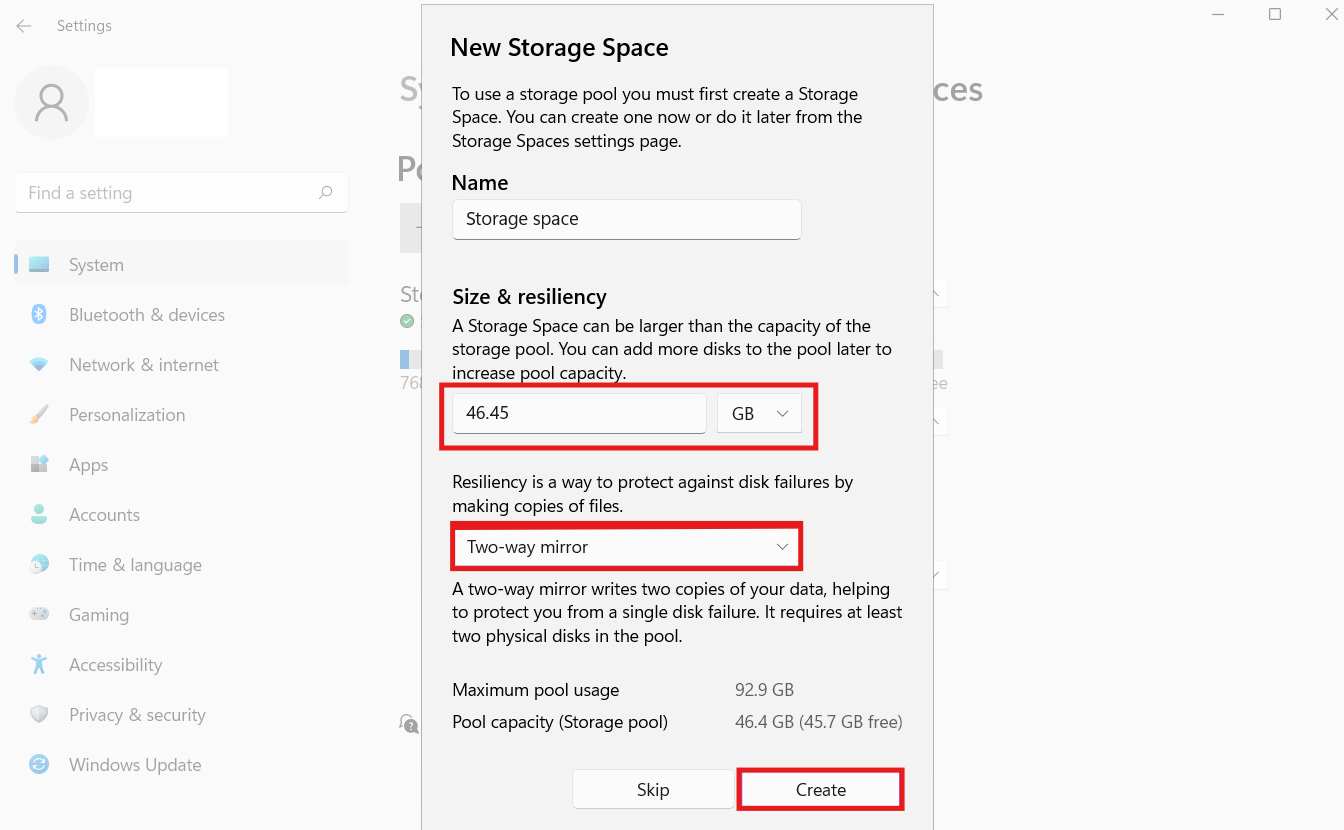Click the Windows Update icon
Image resolution: width=1344 pixels, height=830 pixels.
point(39,765)
